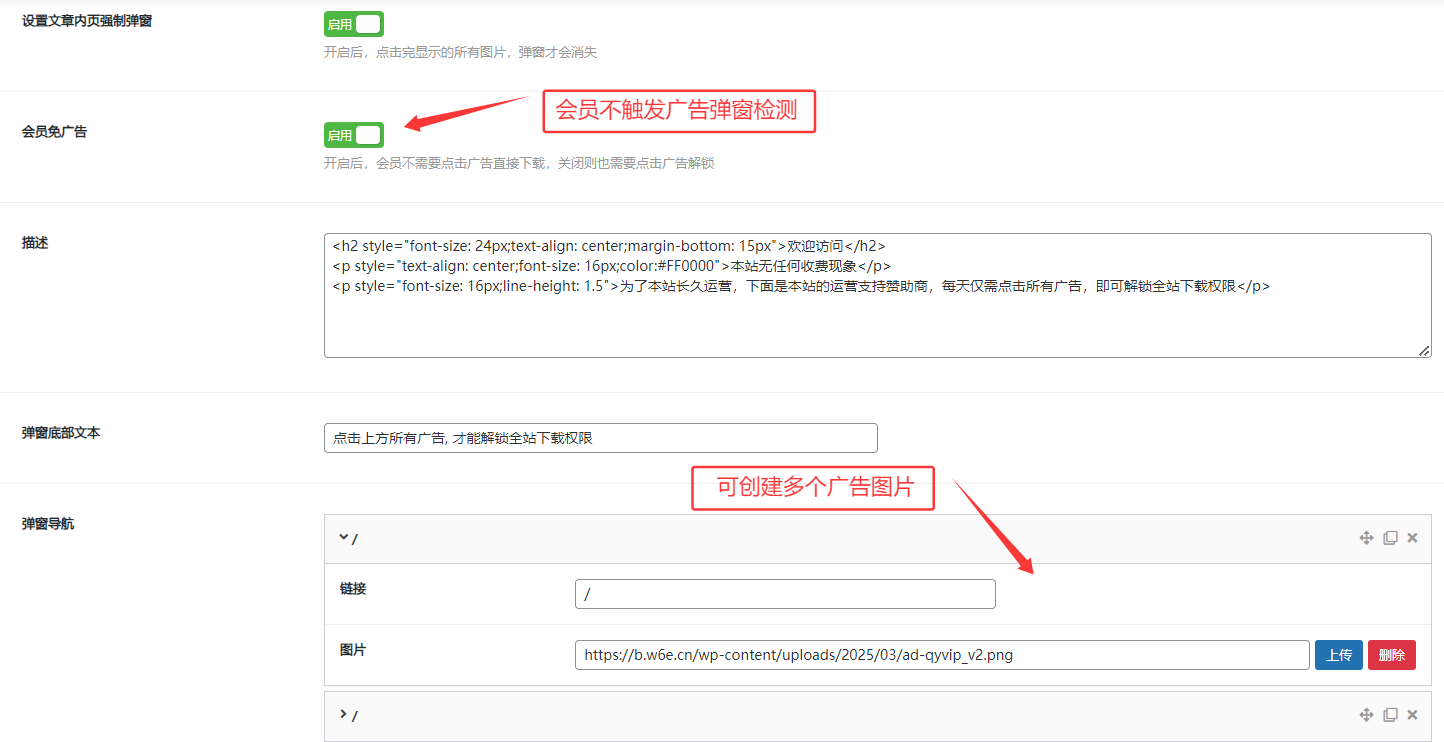Click the 会员不触发广告弹窗检测 annotation box

point(679,111)
